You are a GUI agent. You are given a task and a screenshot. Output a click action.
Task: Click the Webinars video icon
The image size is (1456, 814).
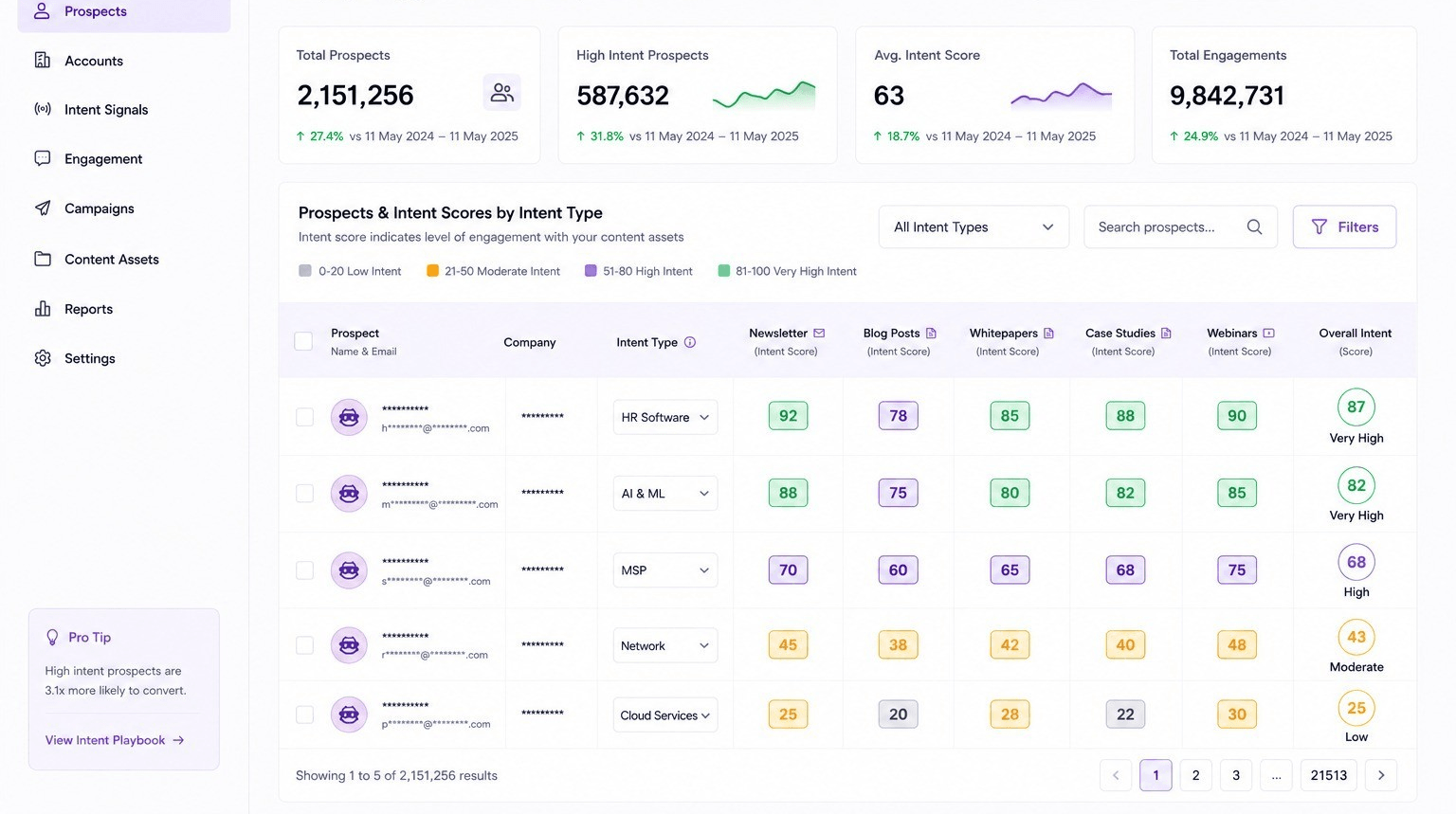(x=1268, y=334)
